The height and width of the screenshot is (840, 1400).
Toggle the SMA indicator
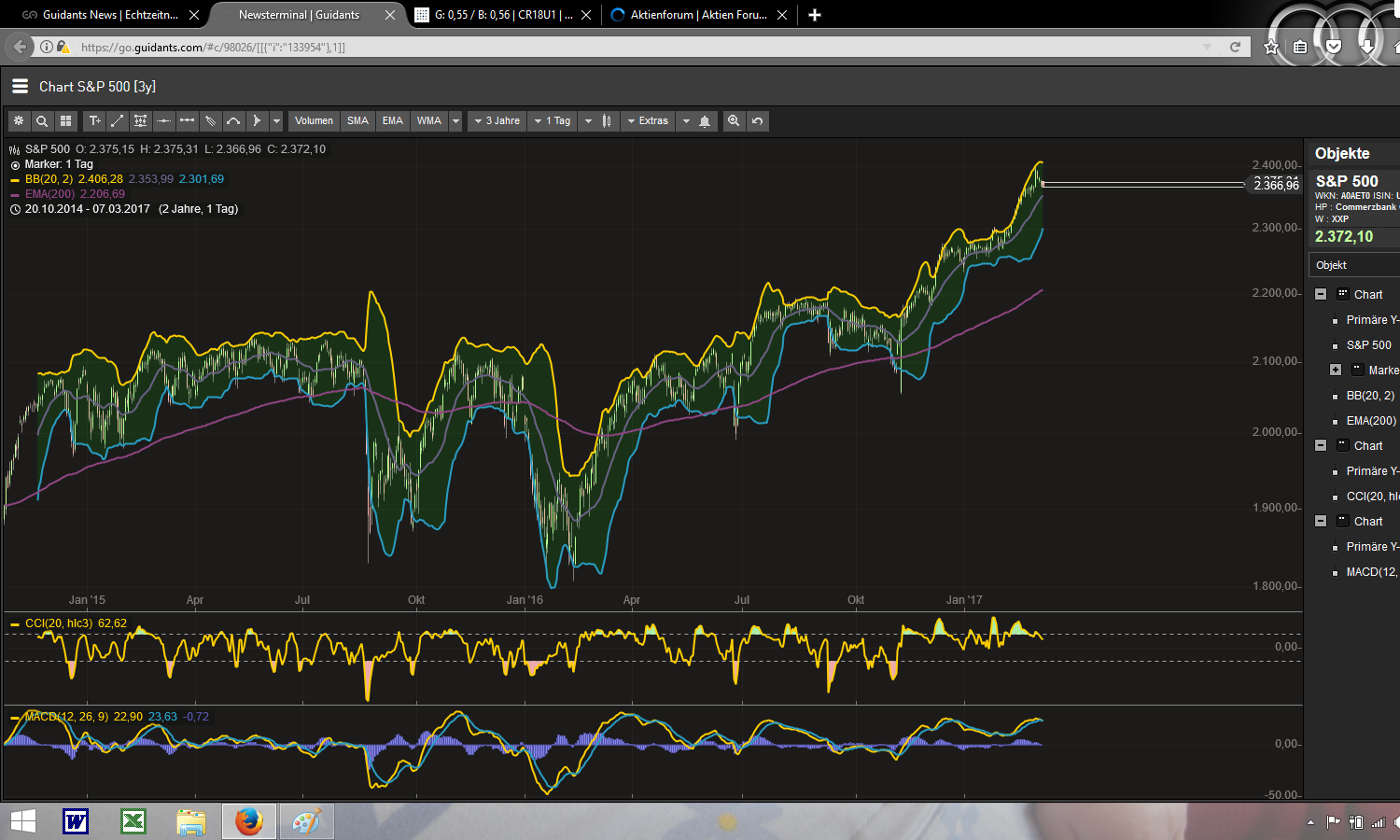pyautogui.click(x=357, y=121)
